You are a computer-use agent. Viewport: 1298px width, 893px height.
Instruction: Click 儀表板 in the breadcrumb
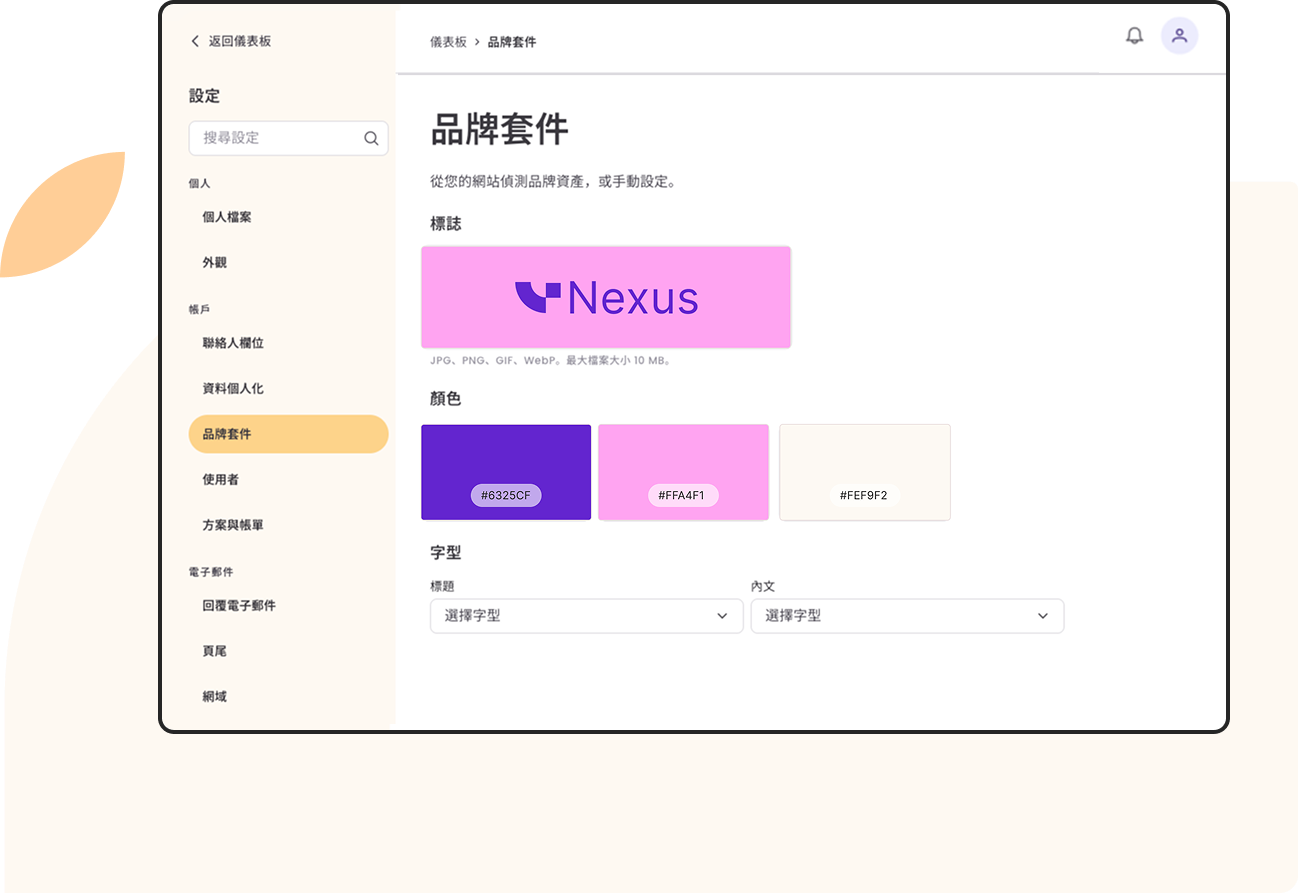click(448, 42)
